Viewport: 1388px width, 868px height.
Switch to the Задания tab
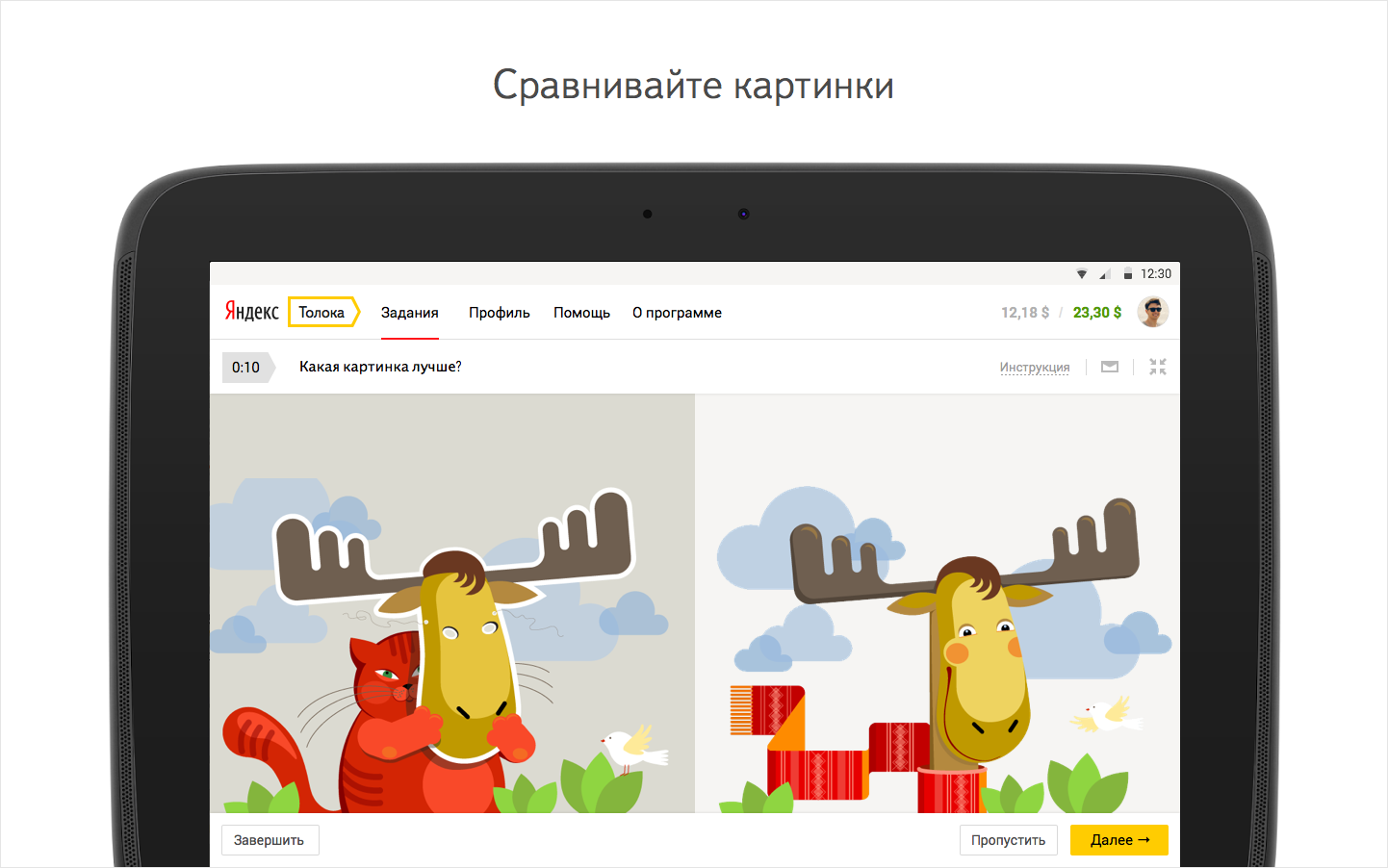click(x=410, y=313)
